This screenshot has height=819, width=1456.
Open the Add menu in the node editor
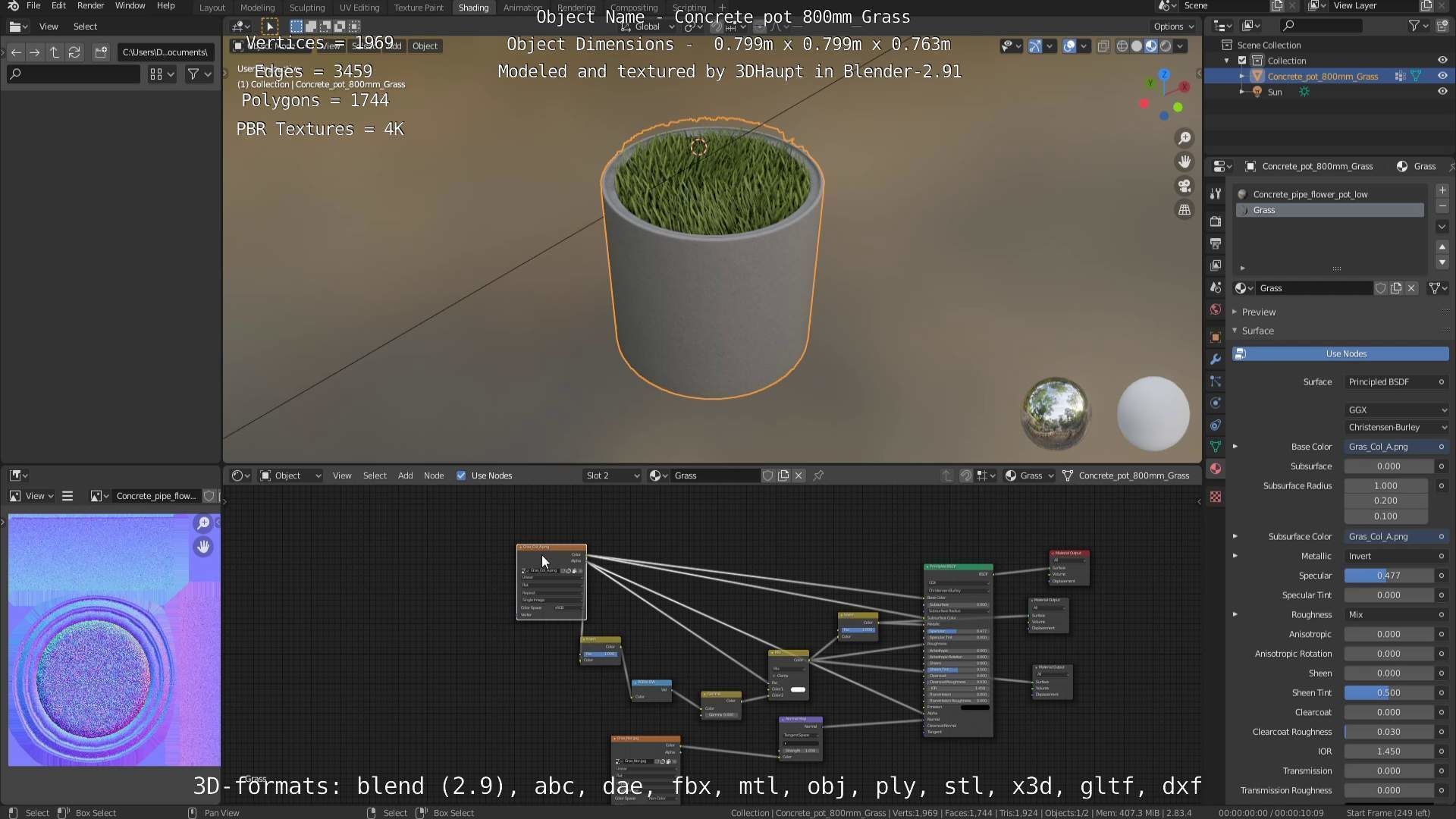coord(406,475)
